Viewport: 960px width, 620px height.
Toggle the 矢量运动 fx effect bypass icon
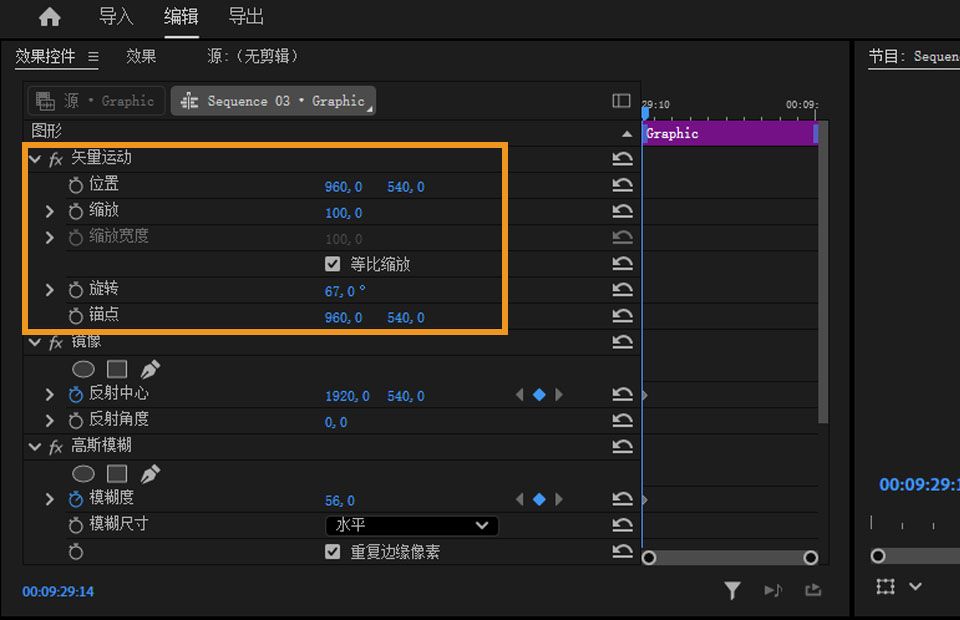click(53, 157)
